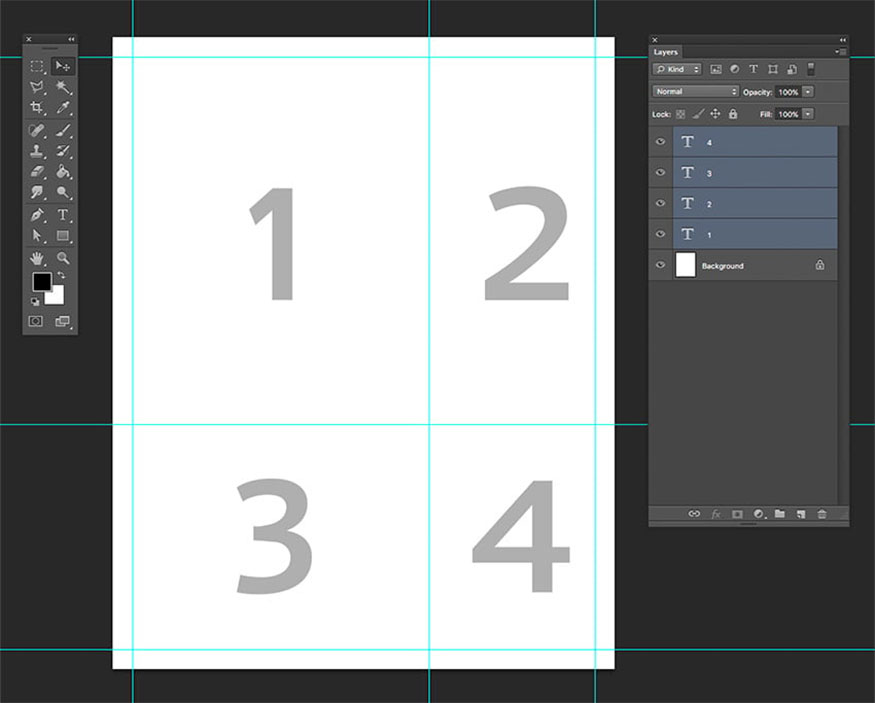Click the Link Layers button
875x703 pixels.
click(x=694, y=514)
